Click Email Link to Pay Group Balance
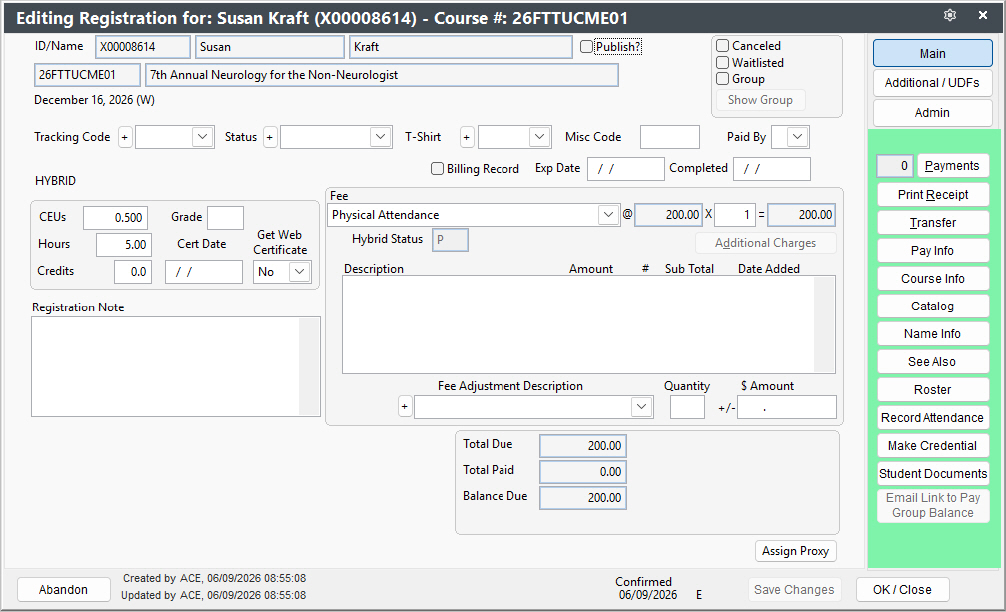The image size is (1006, 612). [933, 506]
